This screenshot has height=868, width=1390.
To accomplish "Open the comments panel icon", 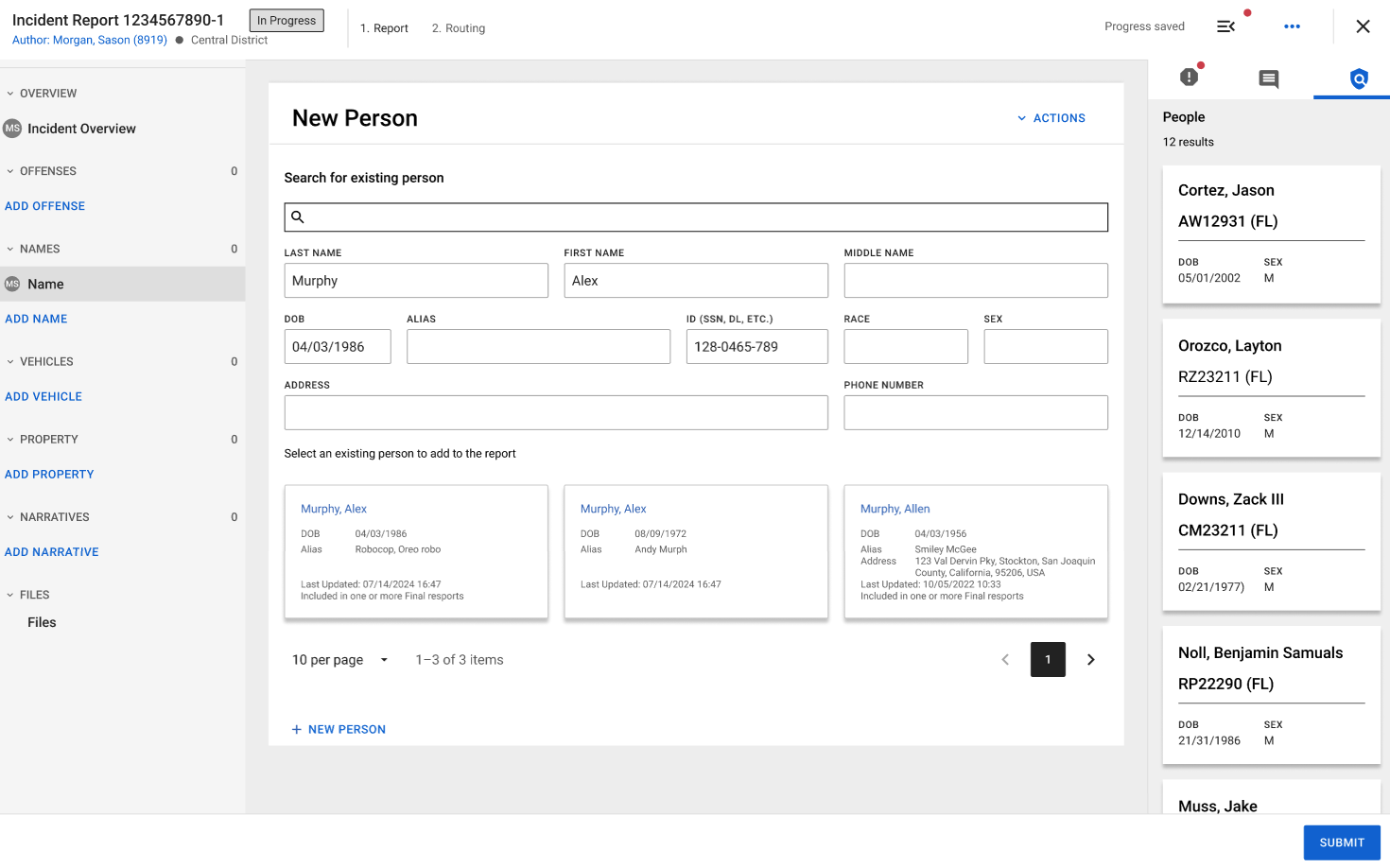I will coord(1269,78).
